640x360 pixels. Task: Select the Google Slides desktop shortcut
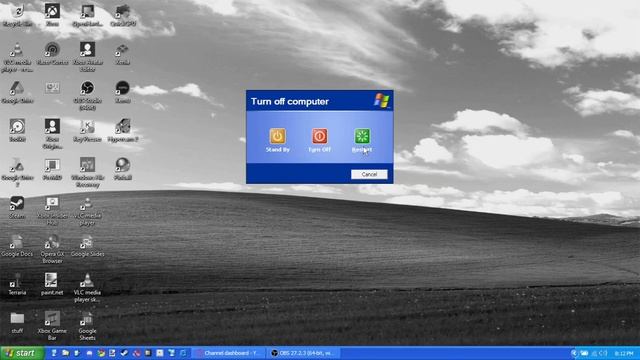coord(87,245)
